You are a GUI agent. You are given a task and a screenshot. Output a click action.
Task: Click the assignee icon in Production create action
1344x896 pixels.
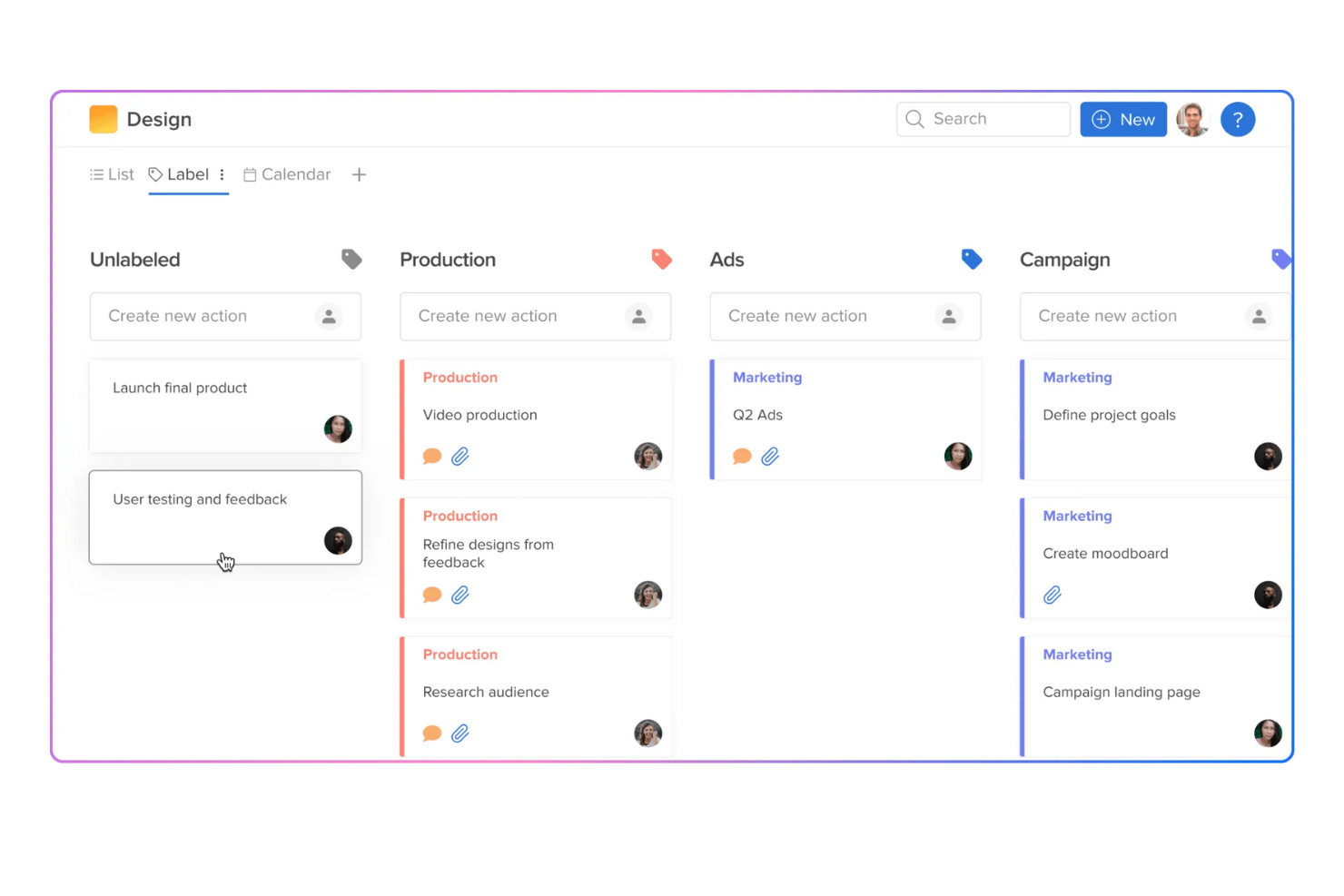point(639,317)
